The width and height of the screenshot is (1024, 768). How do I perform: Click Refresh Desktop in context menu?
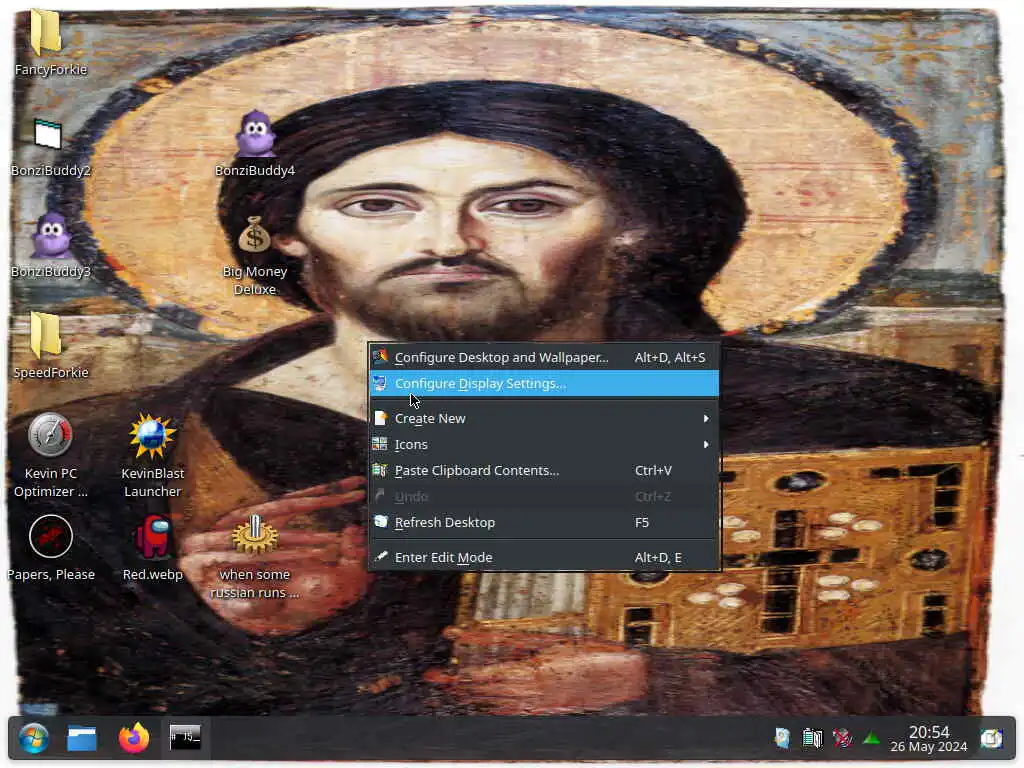[x=544, y=522]
